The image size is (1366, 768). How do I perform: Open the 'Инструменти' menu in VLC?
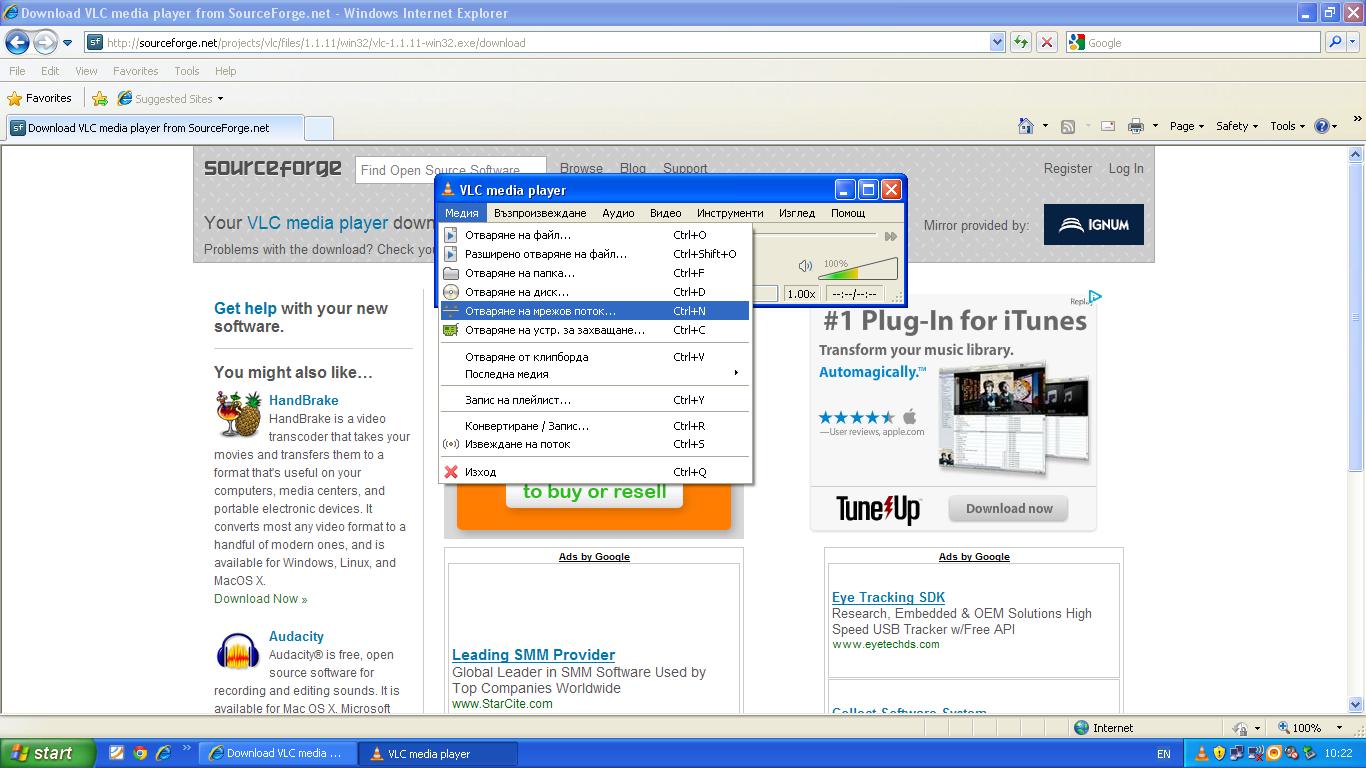pyautogui.click(x=730, y=213)
